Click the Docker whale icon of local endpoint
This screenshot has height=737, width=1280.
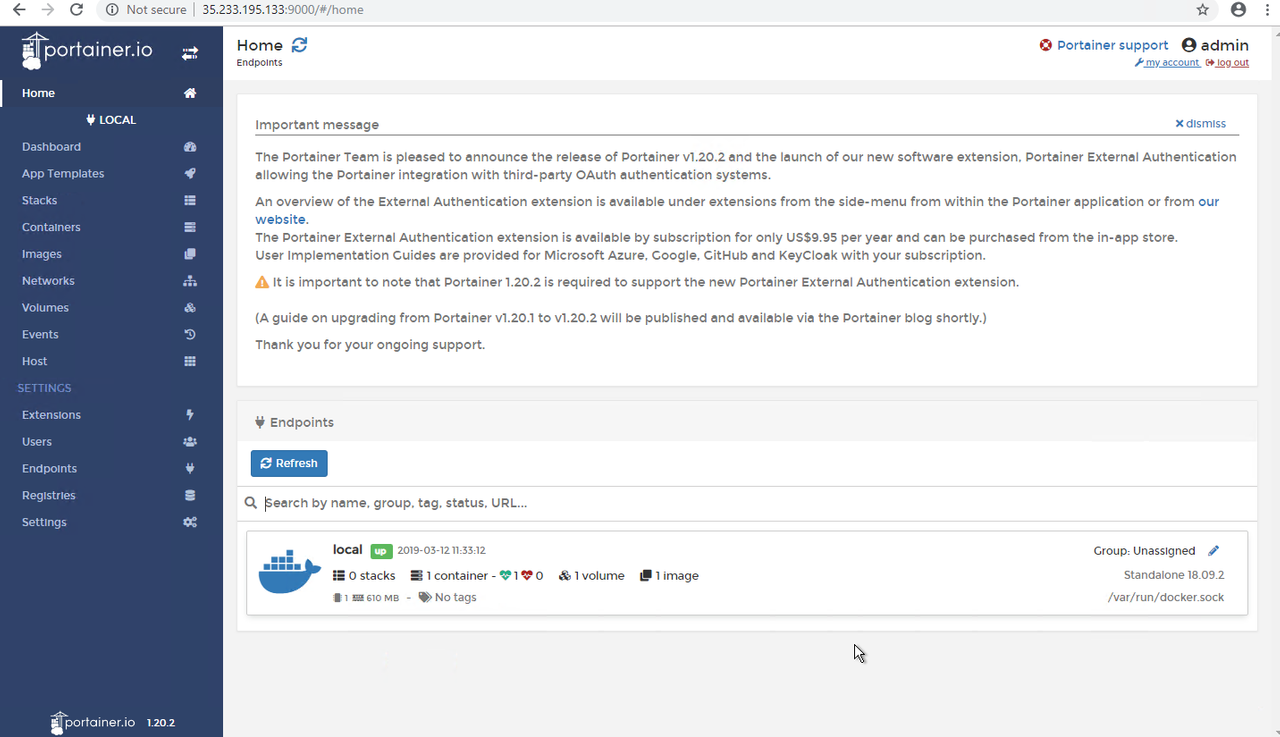289,571
